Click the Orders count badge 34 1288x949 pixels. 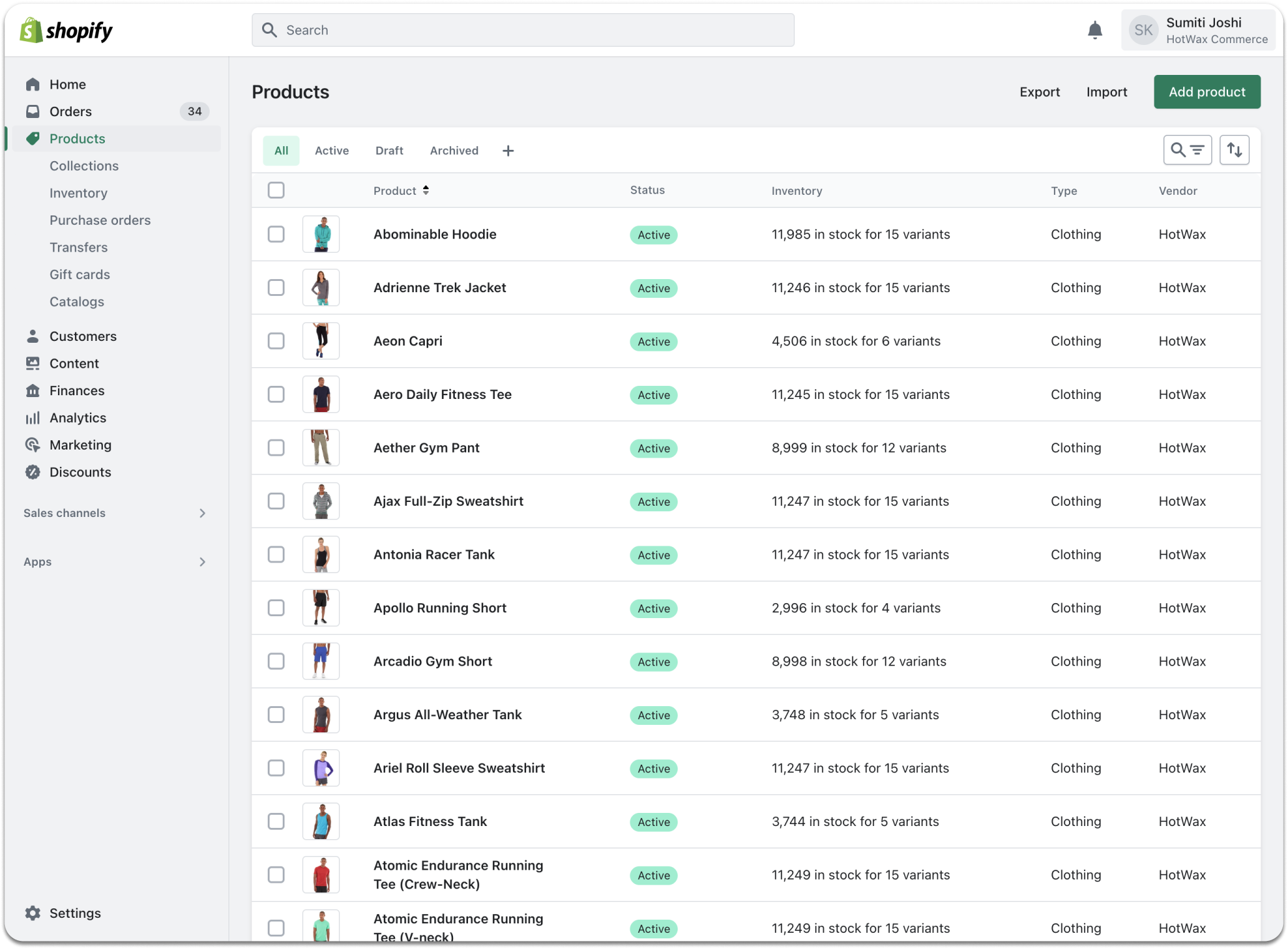point(195,111)
